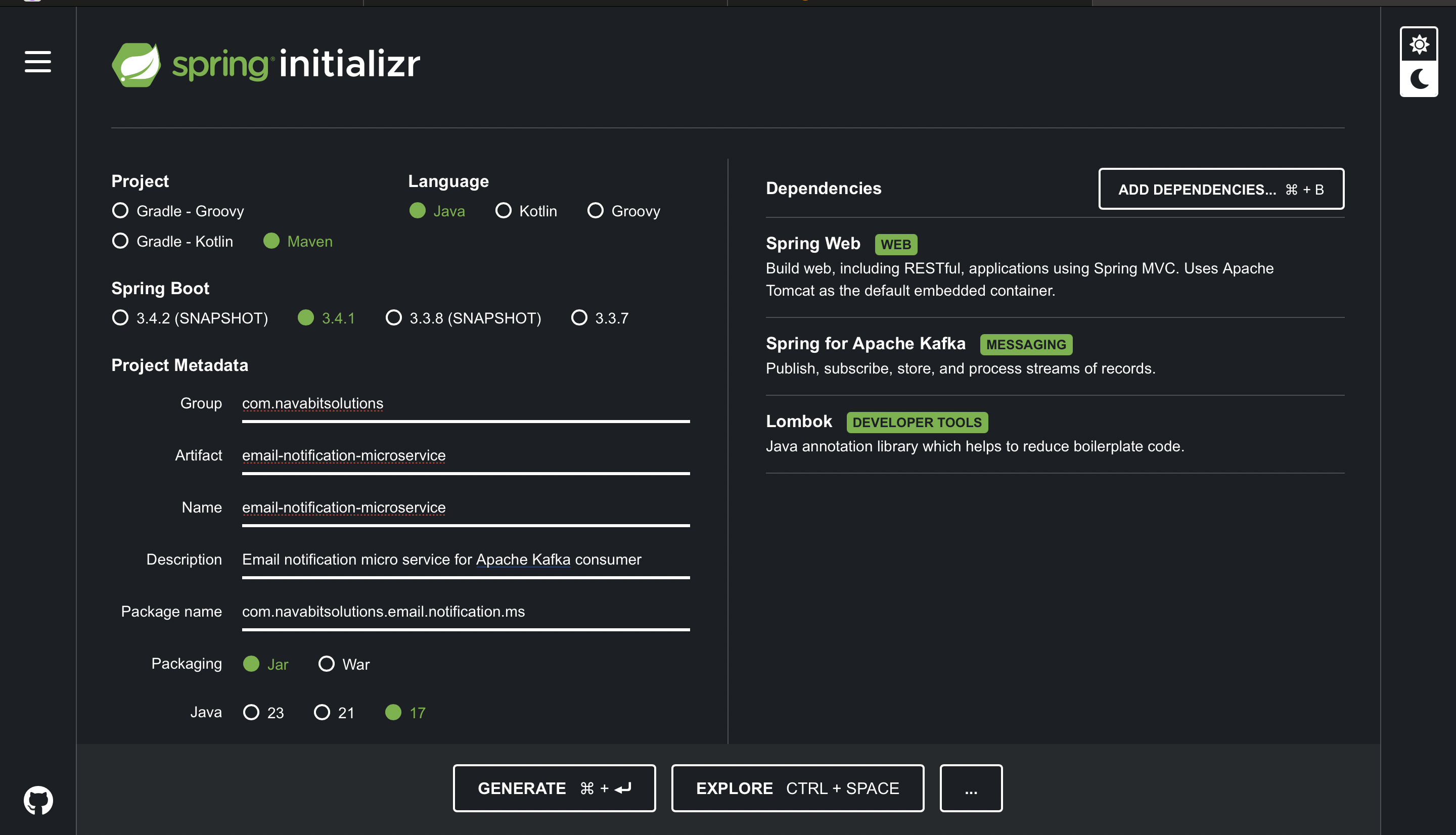Edit the Description text field
Image resolution: width=1456 pixels, height=835 pixels.
pos(465,560)
